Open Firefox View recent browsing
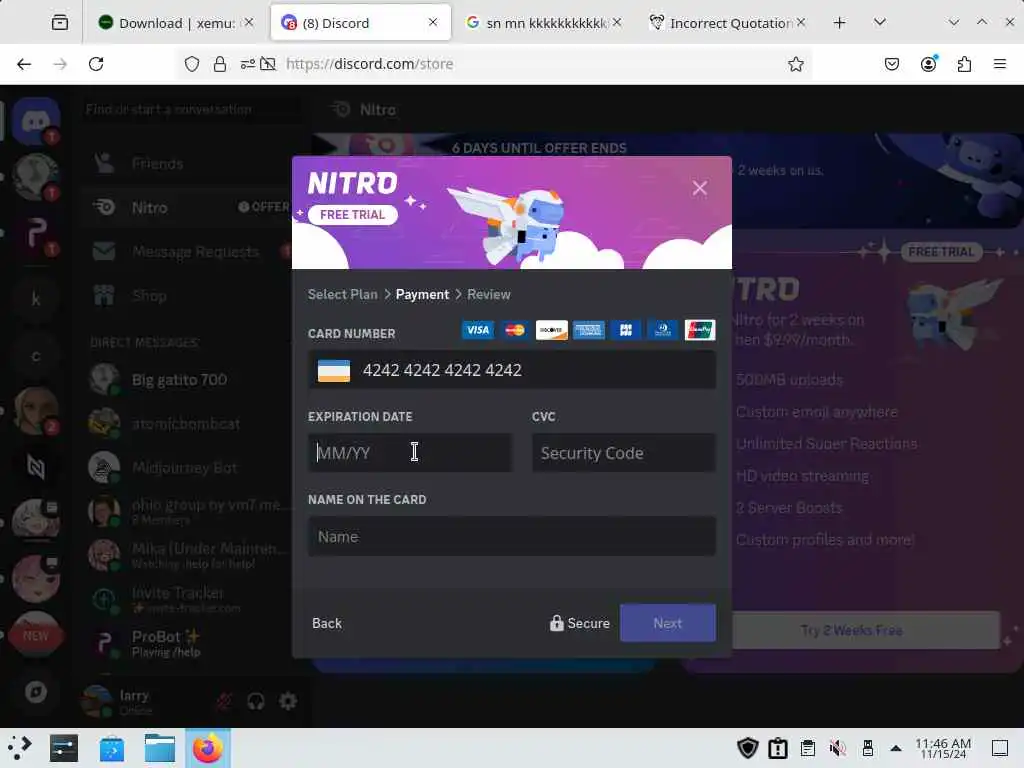Viewport: 1024px width, 768px height. click(x=59, y=23)
